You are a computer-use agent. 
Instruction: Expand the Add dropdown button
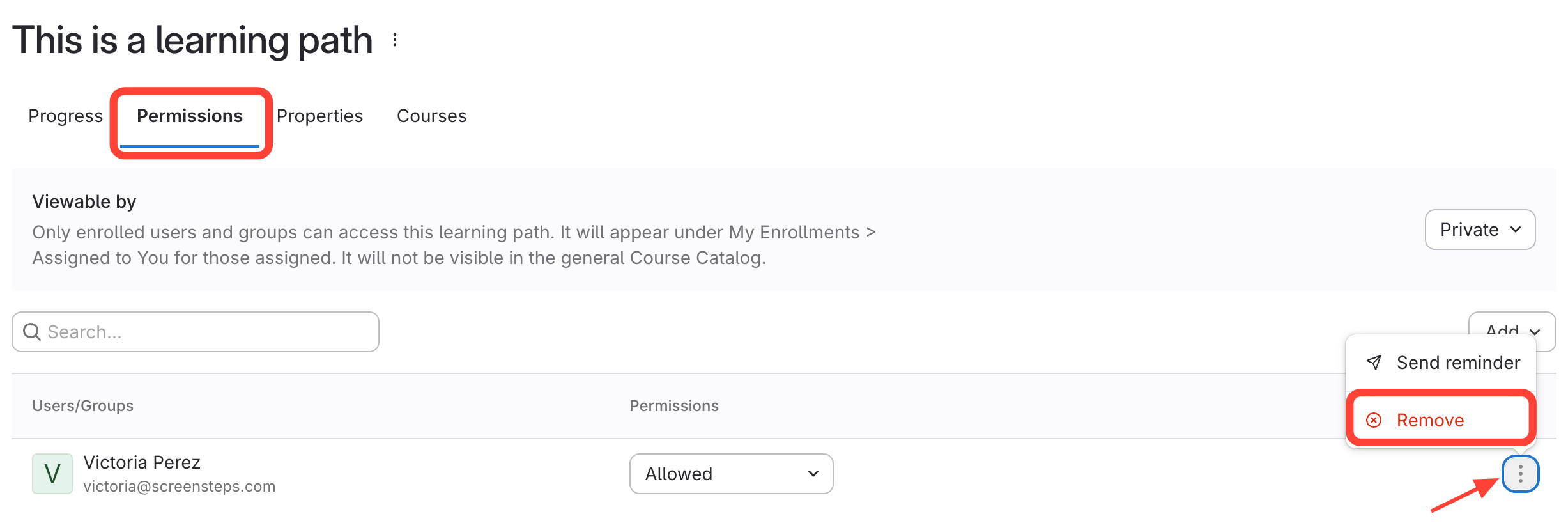click(1512, 325)
